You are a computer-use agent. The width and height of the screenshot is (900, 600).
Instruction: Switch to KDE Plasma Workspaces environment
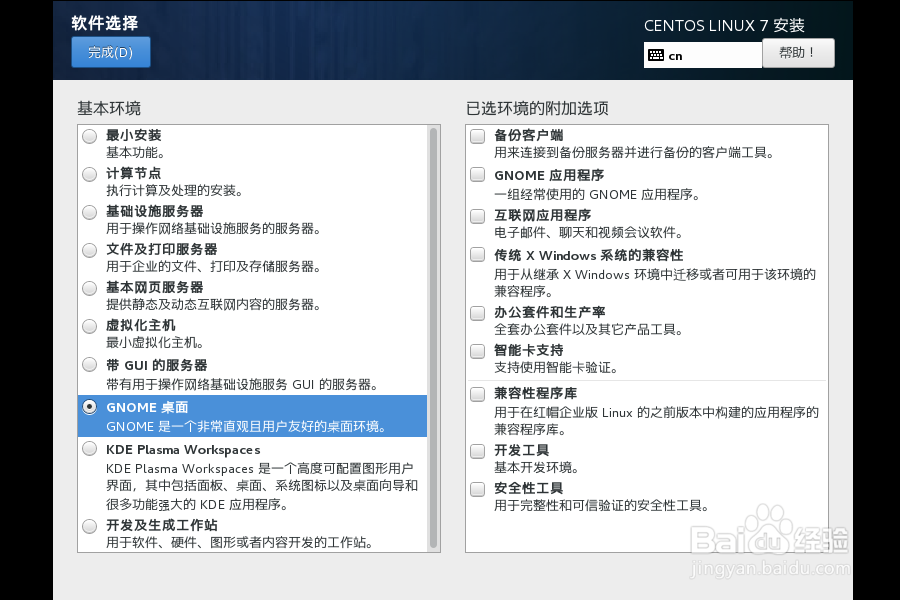pos(89,448)
